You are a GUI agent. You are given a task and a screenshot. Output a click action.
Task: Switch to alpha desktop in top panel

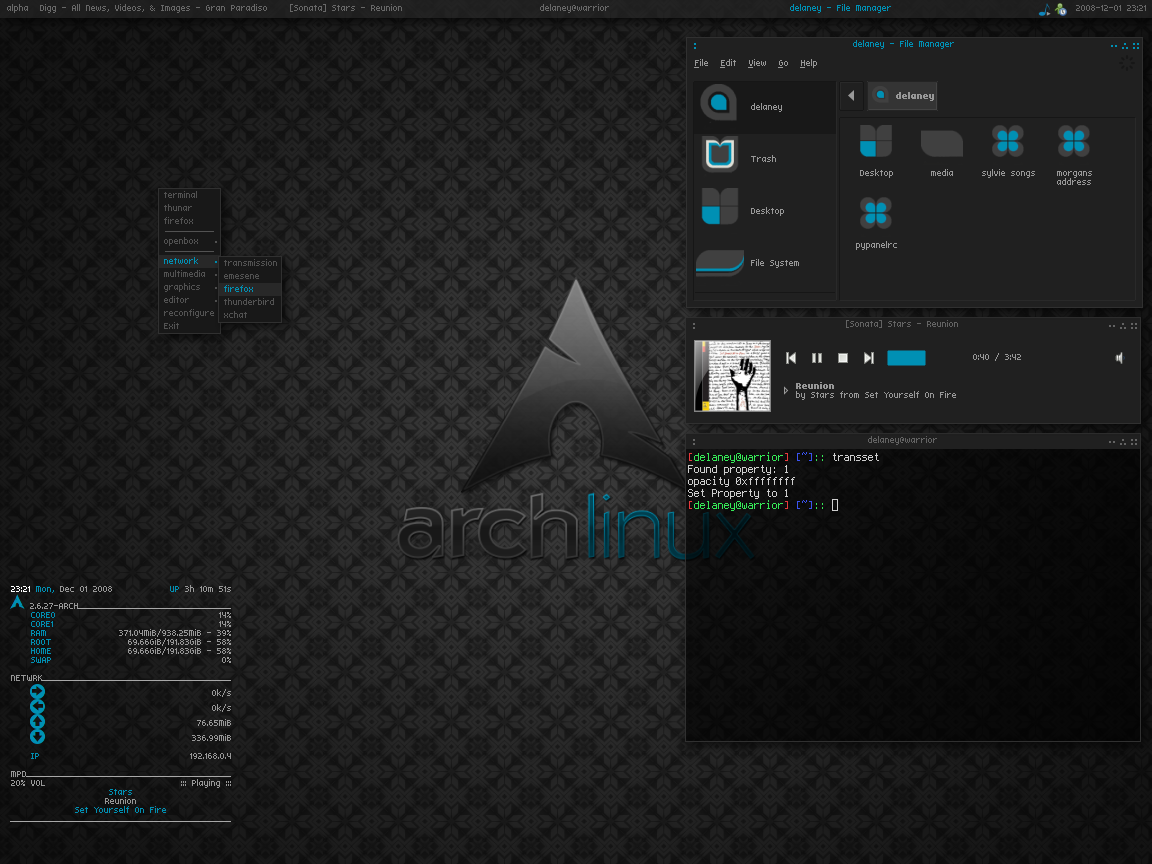[x=18, y=8]
